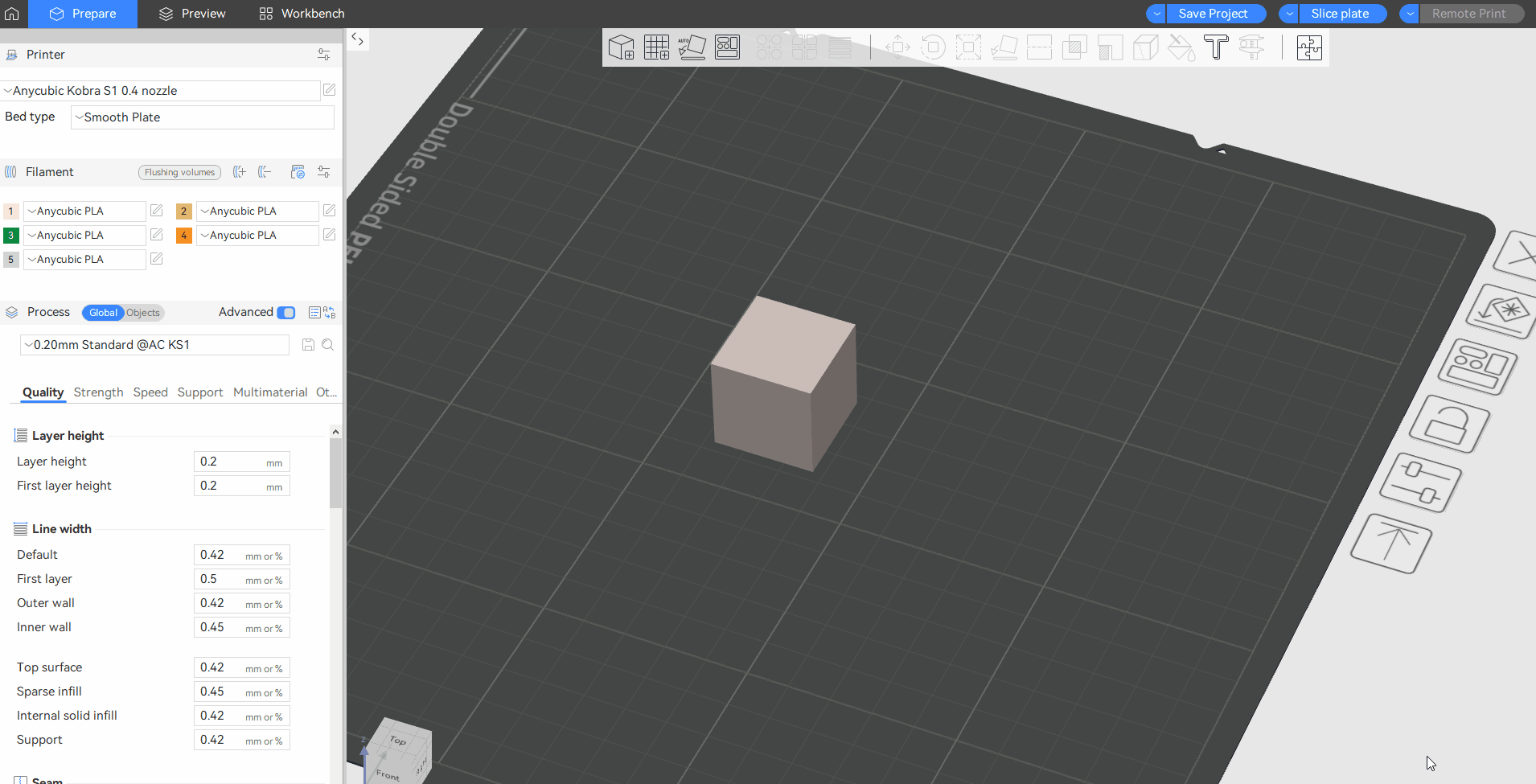
Task: Select the Scale tool in toolbar
Action: (968, 47)
